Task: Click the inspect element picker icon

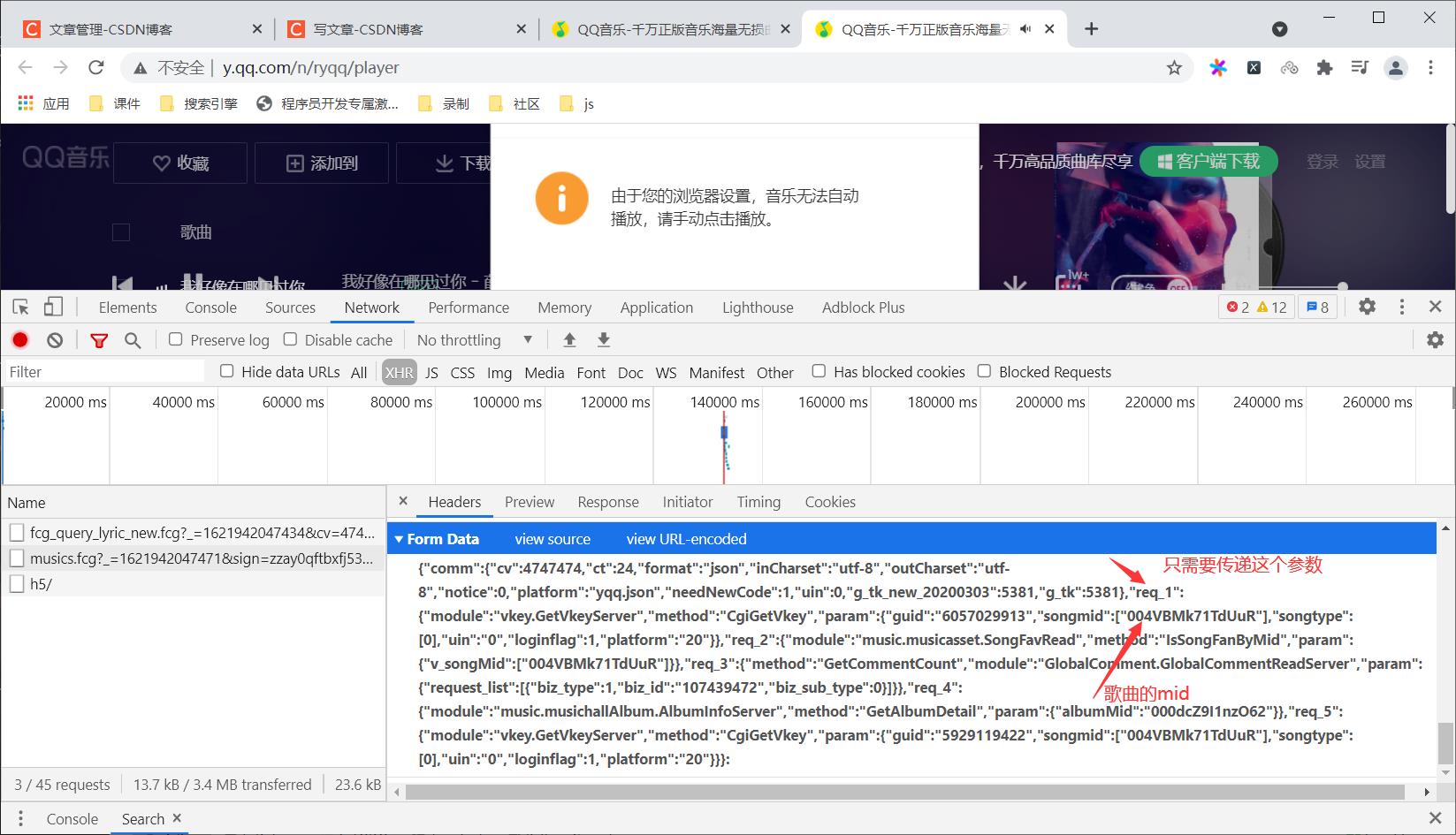Action: point(21,307)
